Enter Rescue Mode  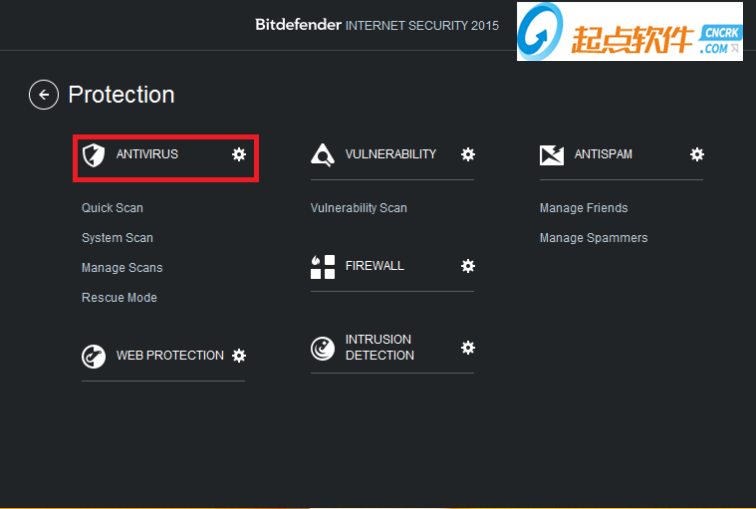[x=119, y=298]
